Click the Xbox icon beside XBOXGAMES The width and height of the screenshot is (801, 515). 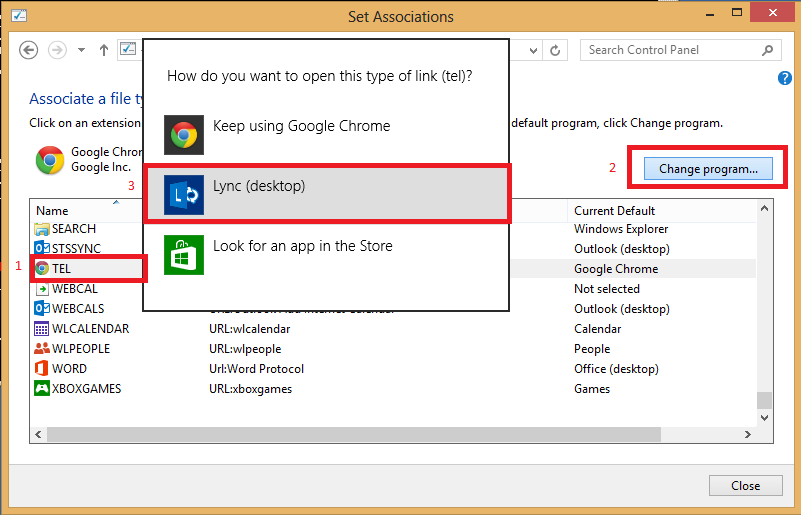pos(42,388)
